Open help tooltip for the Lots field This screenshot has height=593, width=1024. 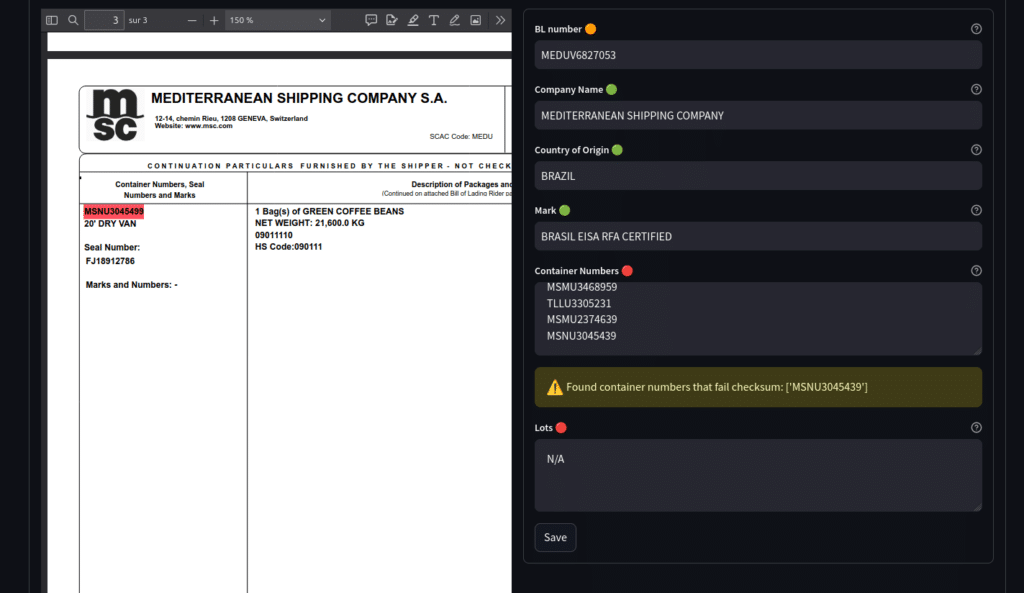pyautogui.click(x=976, y=427)
